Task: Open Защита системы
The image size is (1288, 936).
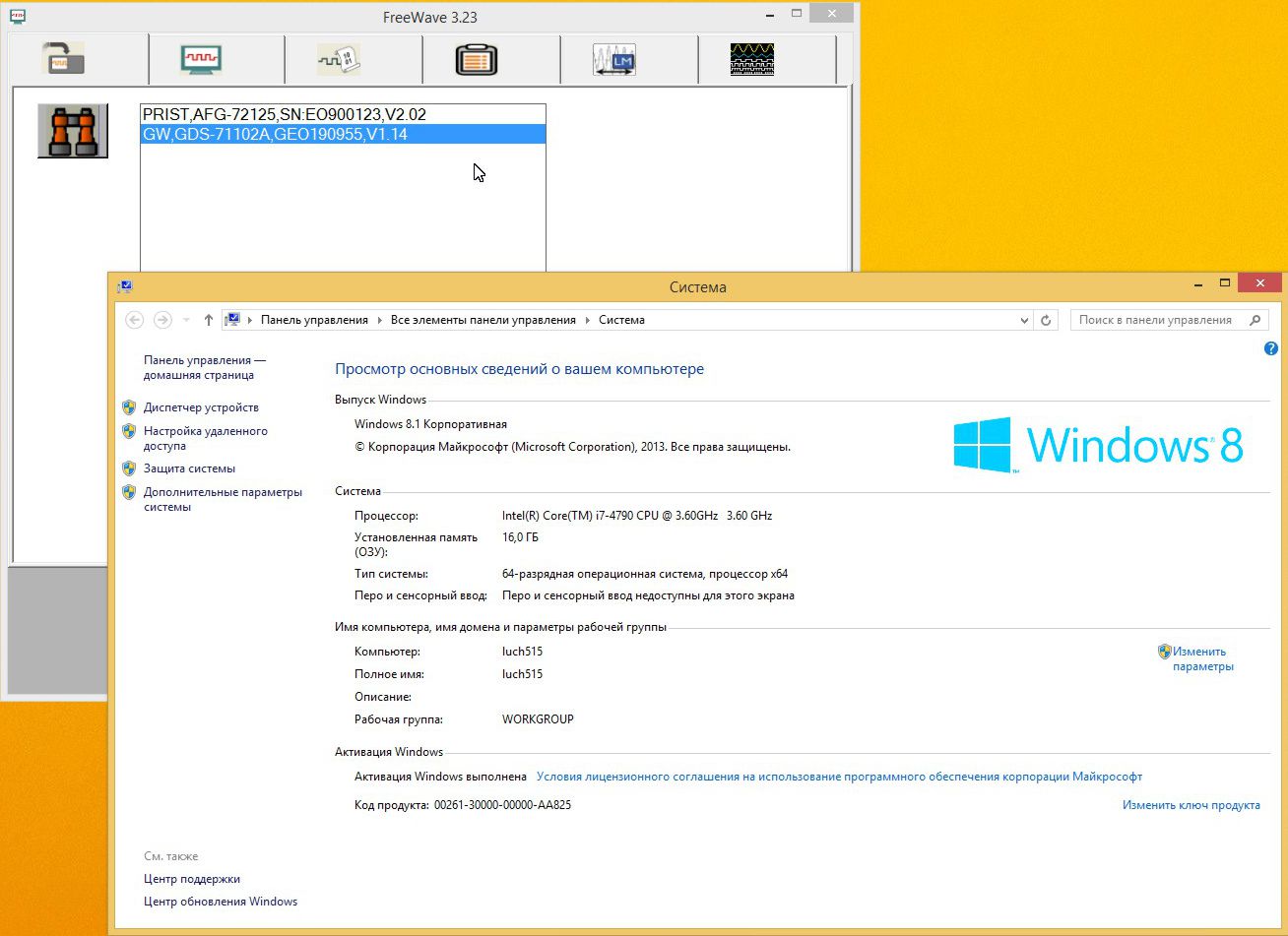Action: tap(189, 468)
